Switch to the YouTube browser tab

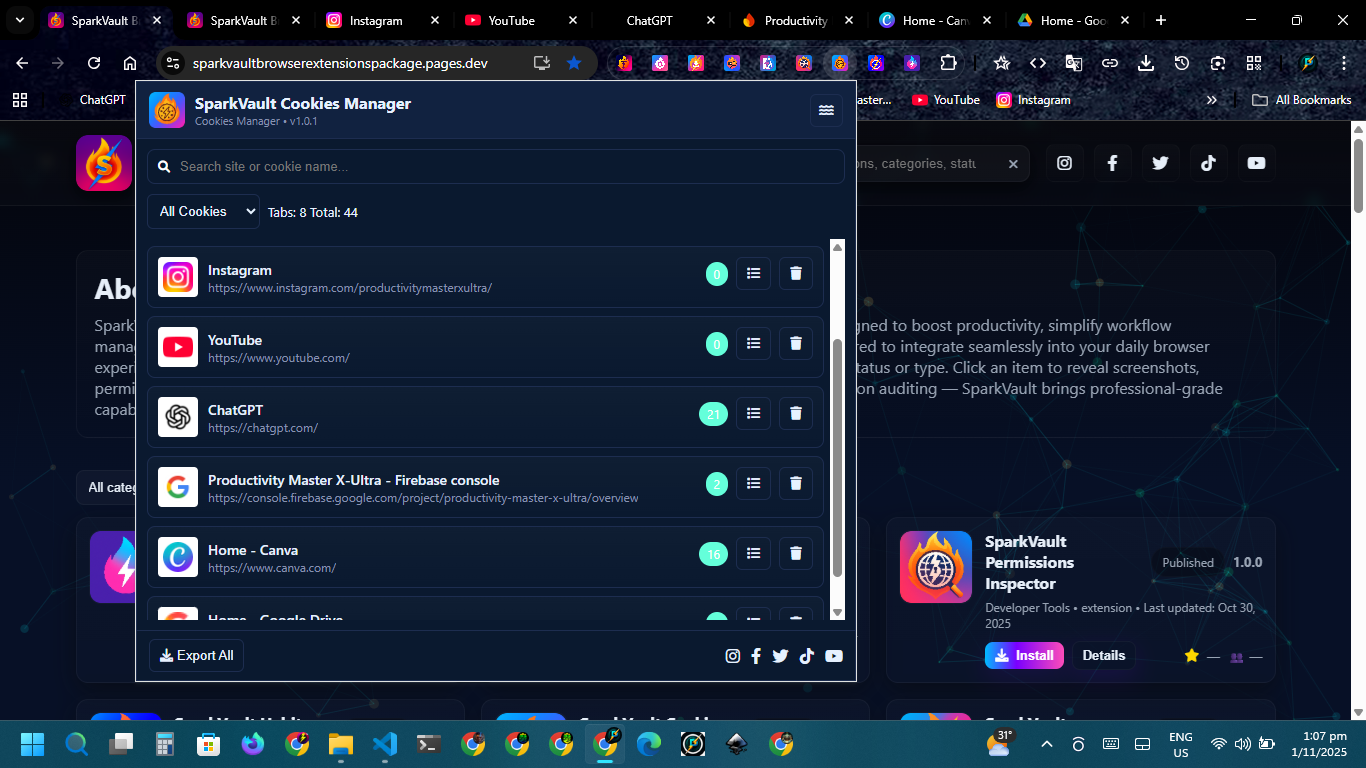[x=510, y=20]
